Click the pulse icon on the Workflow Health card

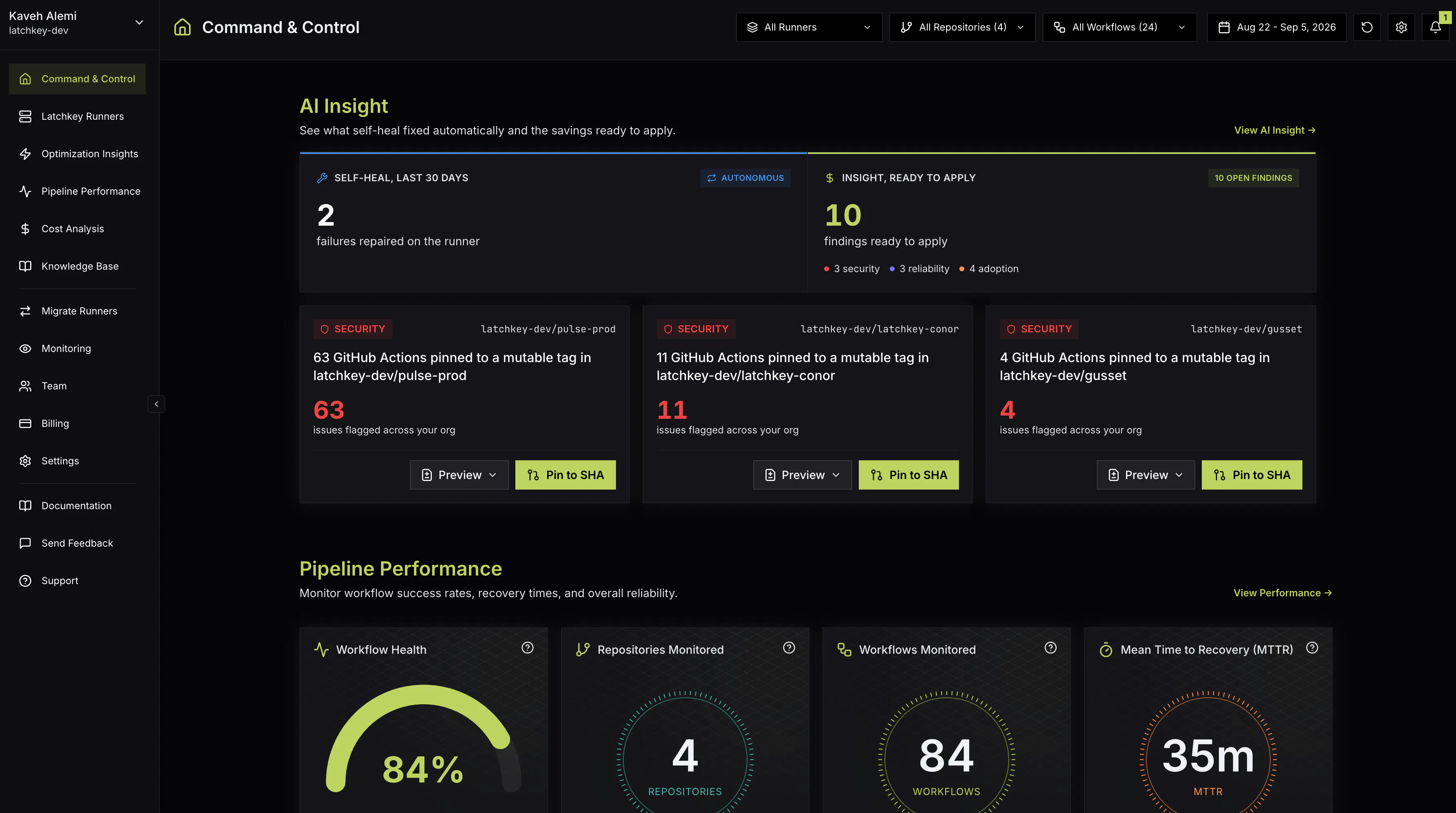(321, 650)
